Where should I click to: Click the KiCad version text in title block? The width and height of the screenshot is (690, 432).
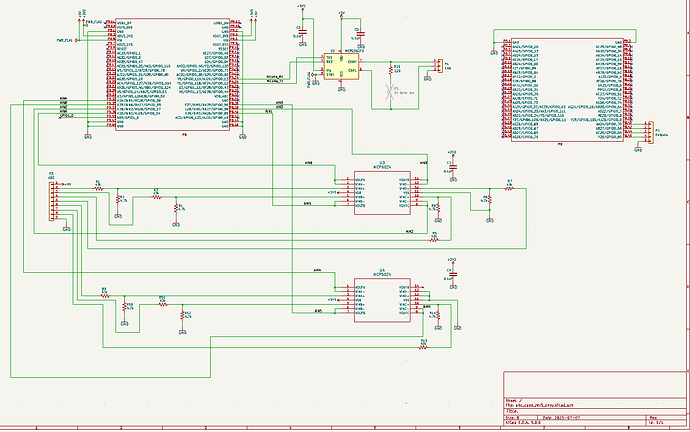pyautogui.click(x=525, y=424)
